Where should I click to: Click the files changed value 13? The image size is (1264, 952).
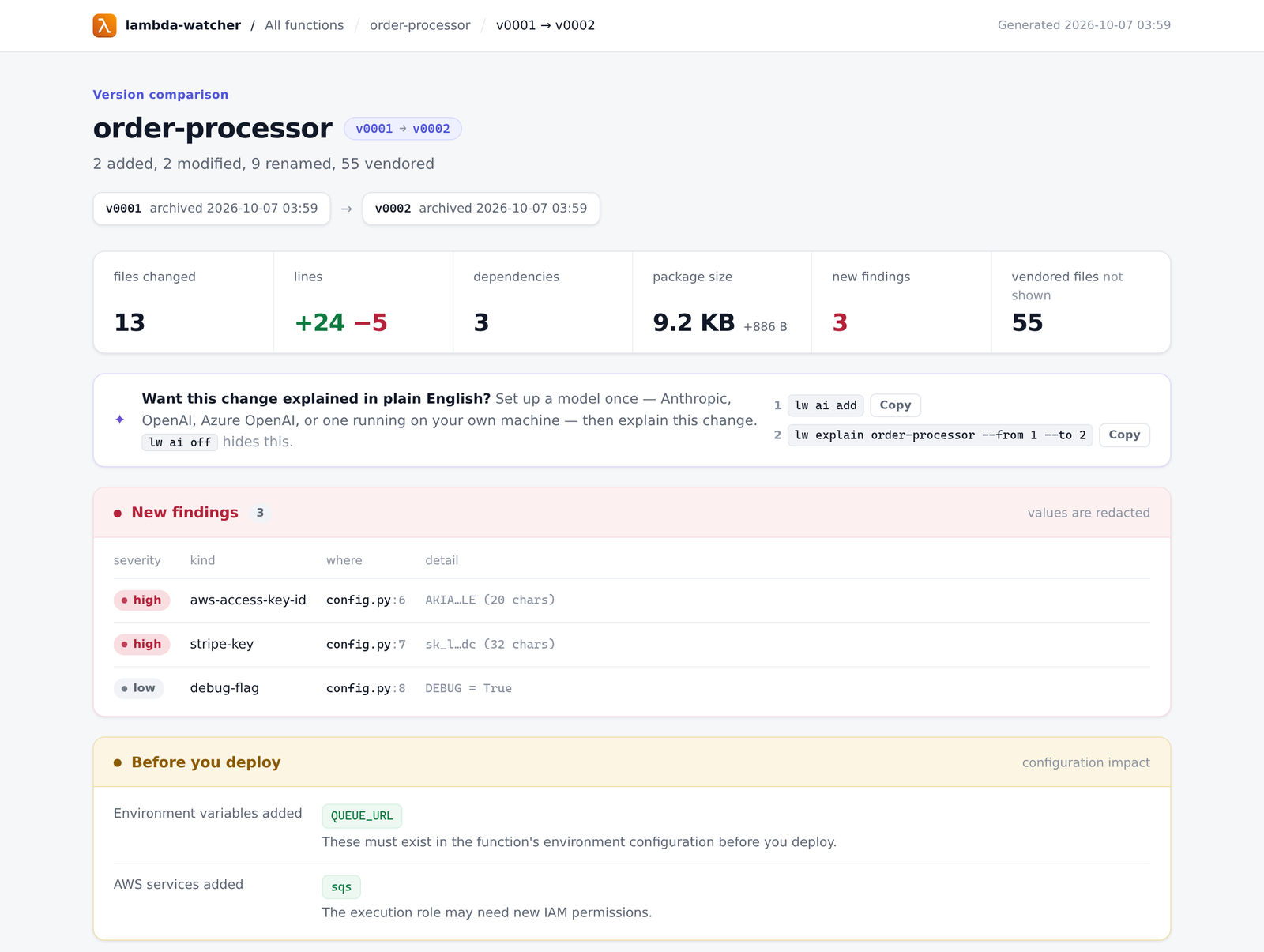(130, 322)
